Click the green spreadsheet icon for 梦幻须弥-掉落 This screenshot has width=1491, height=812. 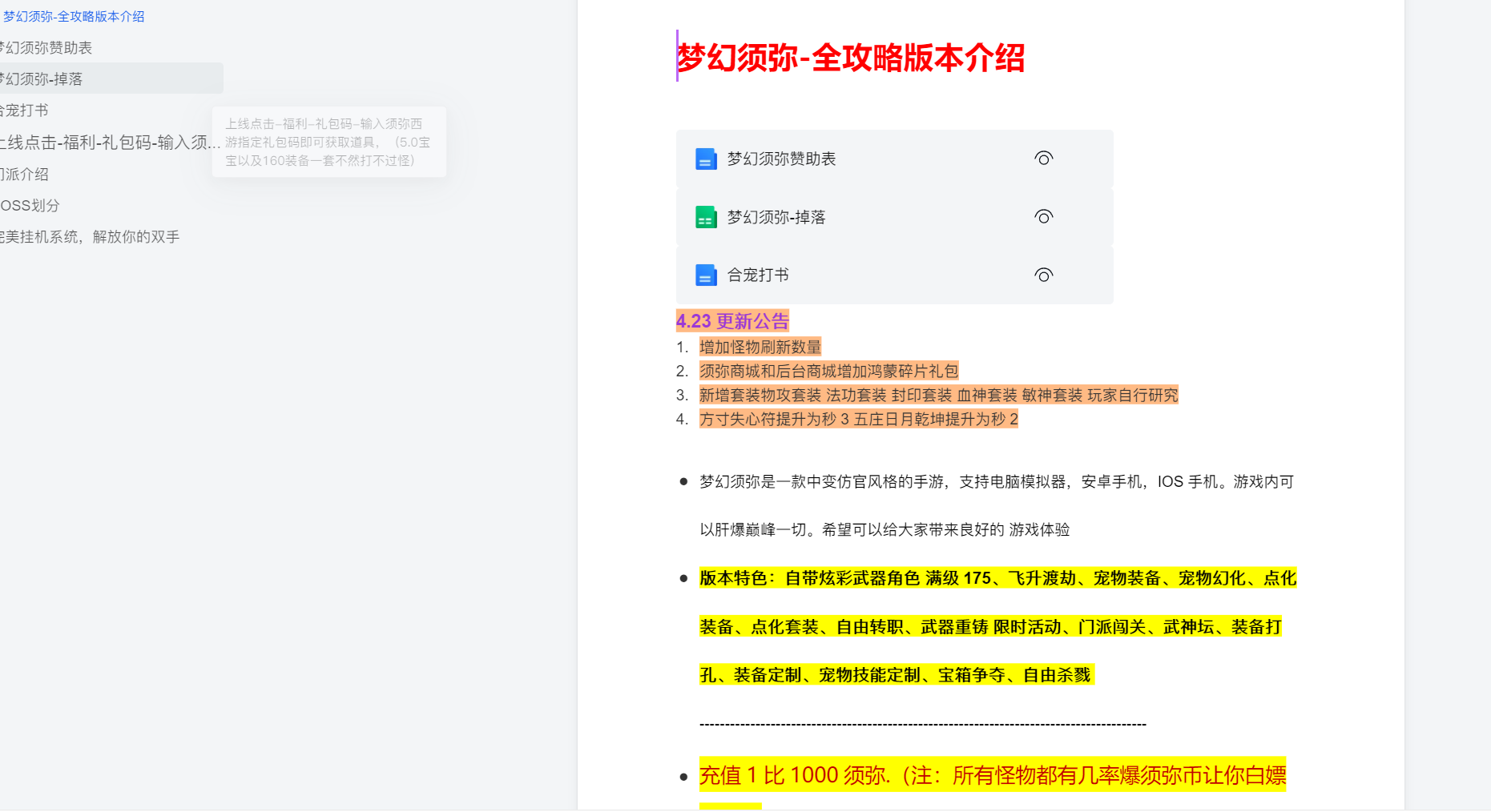pos(705,217)
